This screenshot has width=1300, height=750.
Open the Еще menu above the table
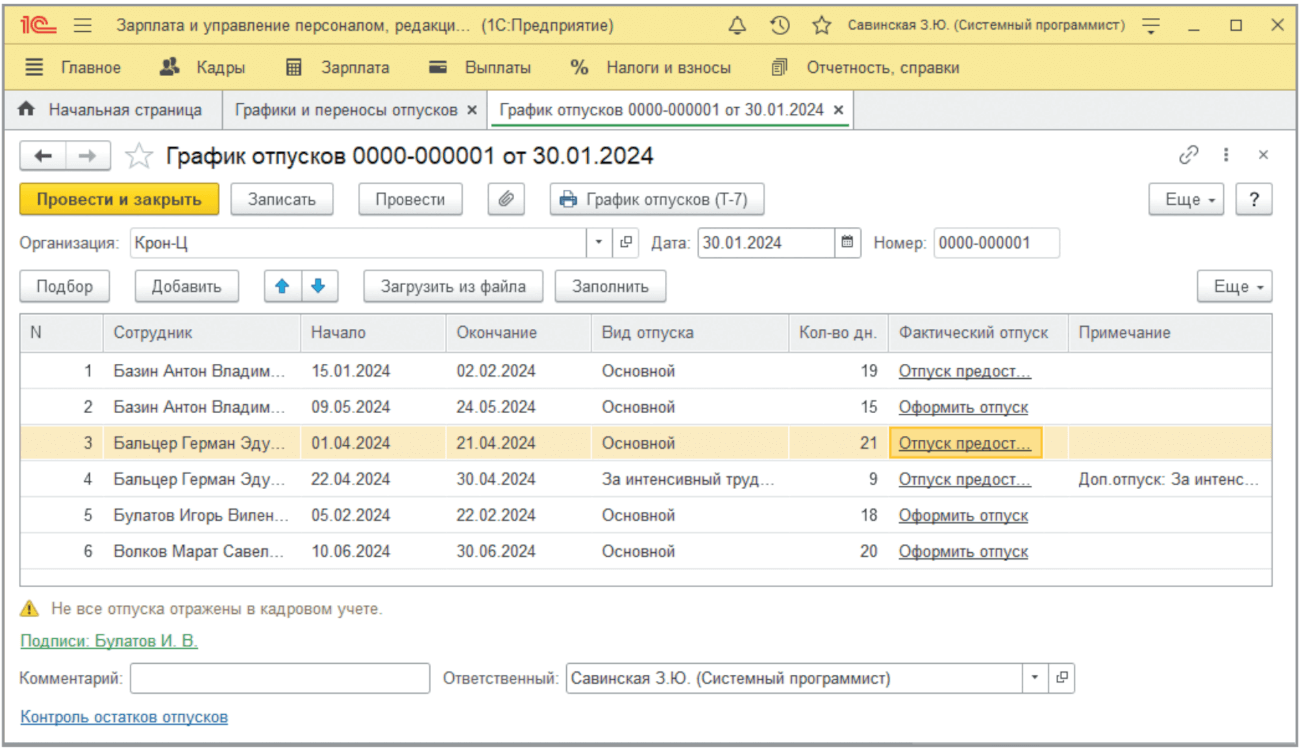(x=1234, y=286)
